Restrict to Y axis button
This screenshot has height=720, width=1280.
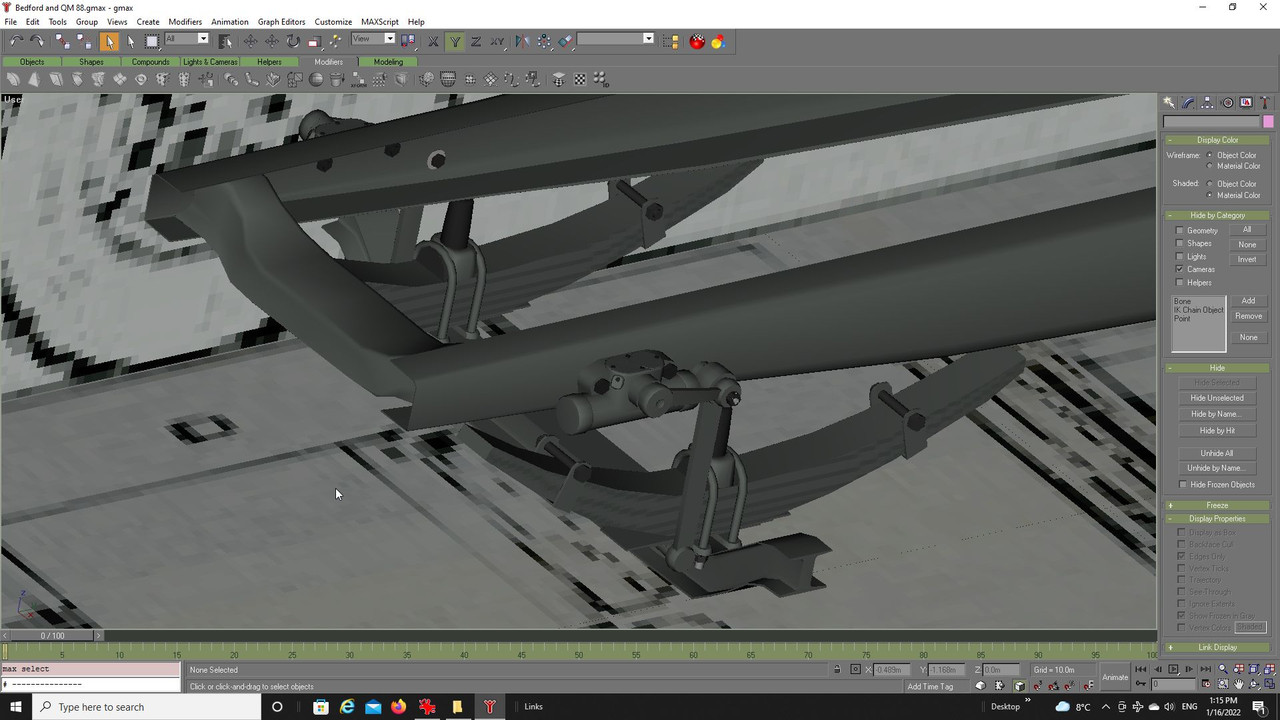455,41
